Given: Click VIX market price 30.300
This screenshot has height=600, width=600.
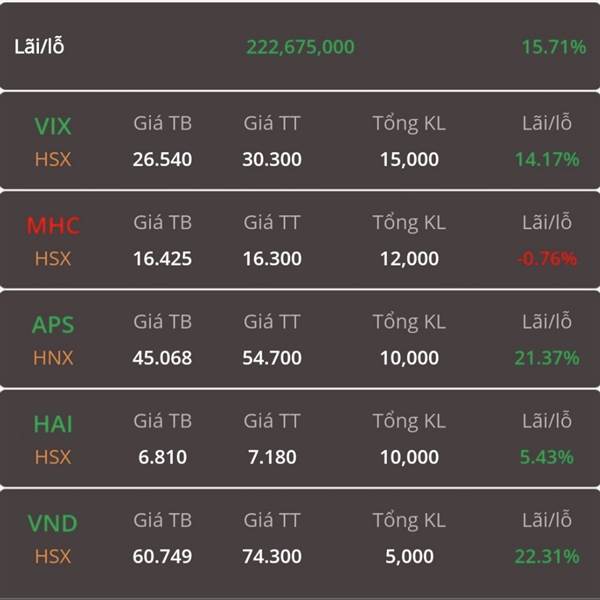Looking at the screenshot, I should click(x=272, y=160).
